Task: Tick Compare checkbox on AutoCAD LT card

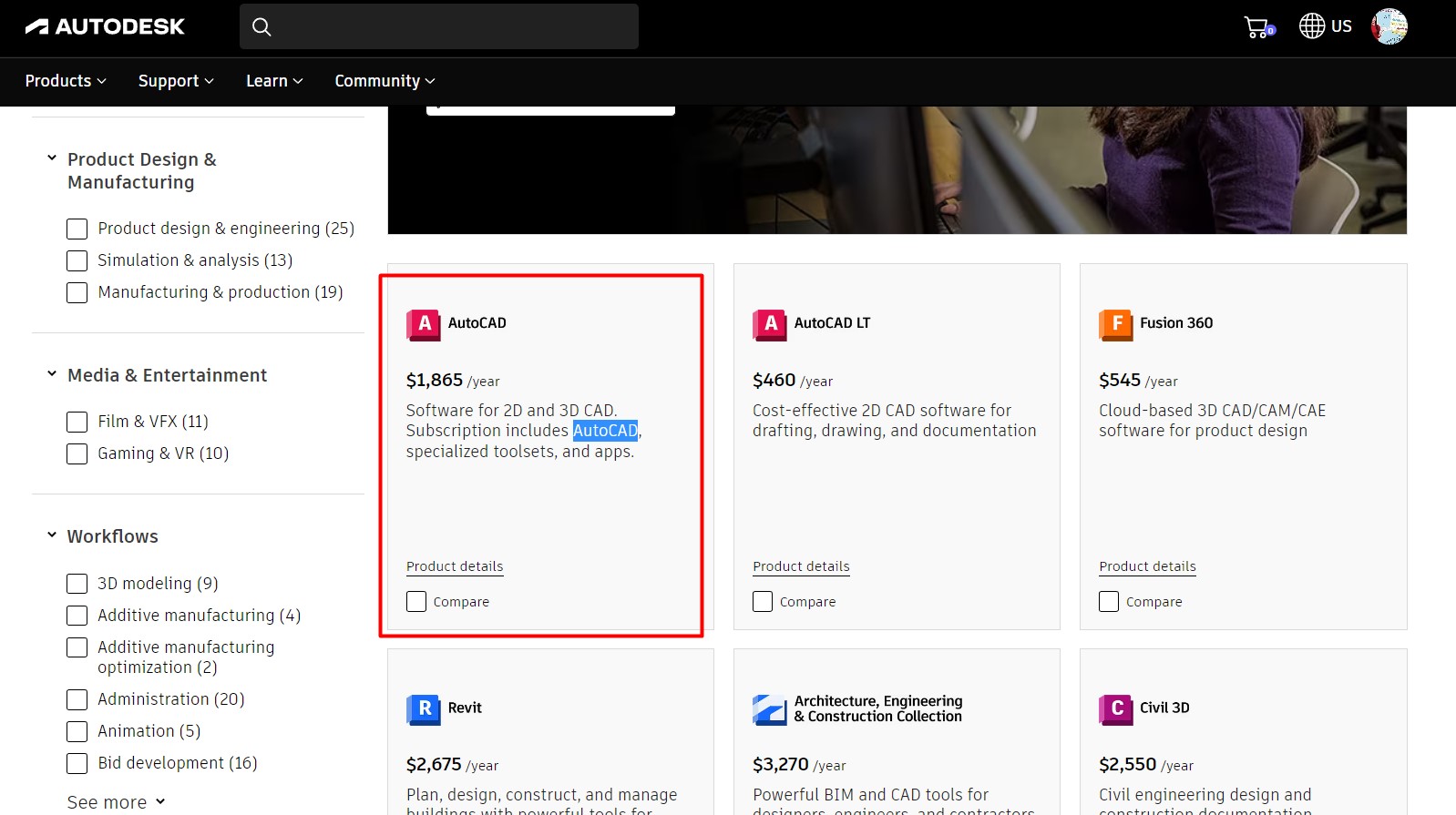Action: click(x=763, y=602)
